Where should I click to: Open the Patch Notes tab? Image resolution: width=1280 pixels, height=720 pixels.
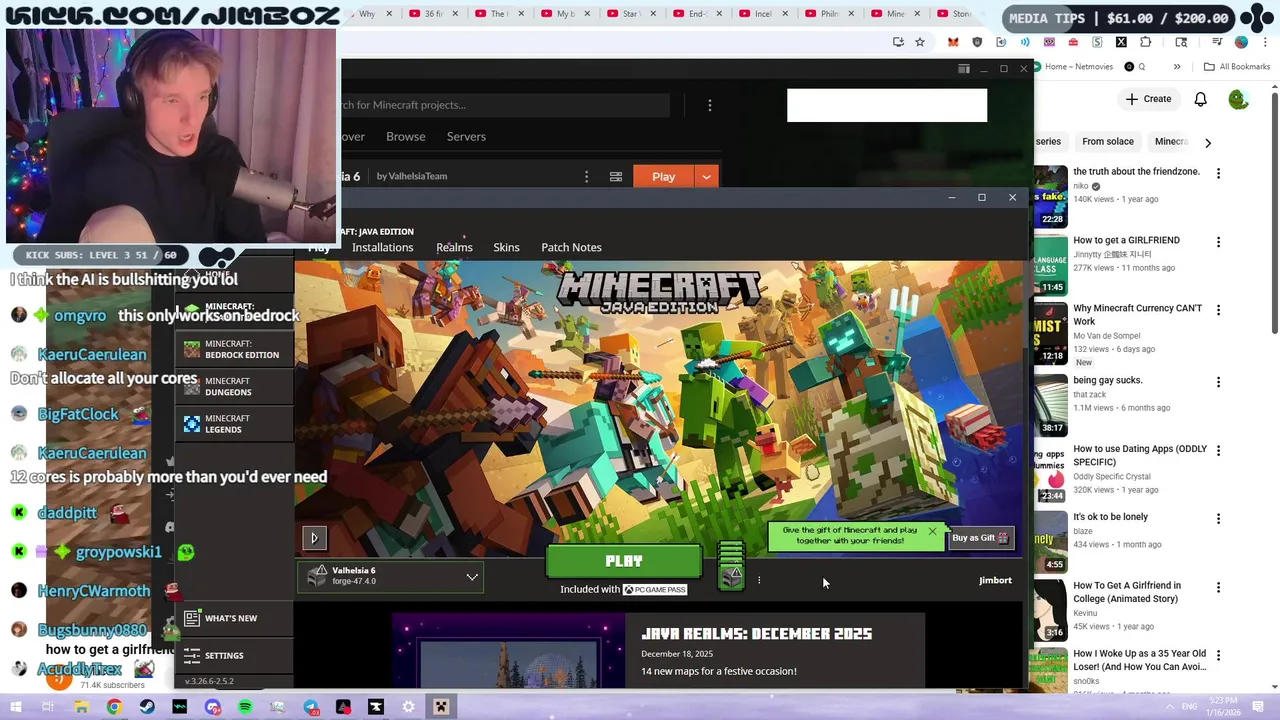(571, 247)
